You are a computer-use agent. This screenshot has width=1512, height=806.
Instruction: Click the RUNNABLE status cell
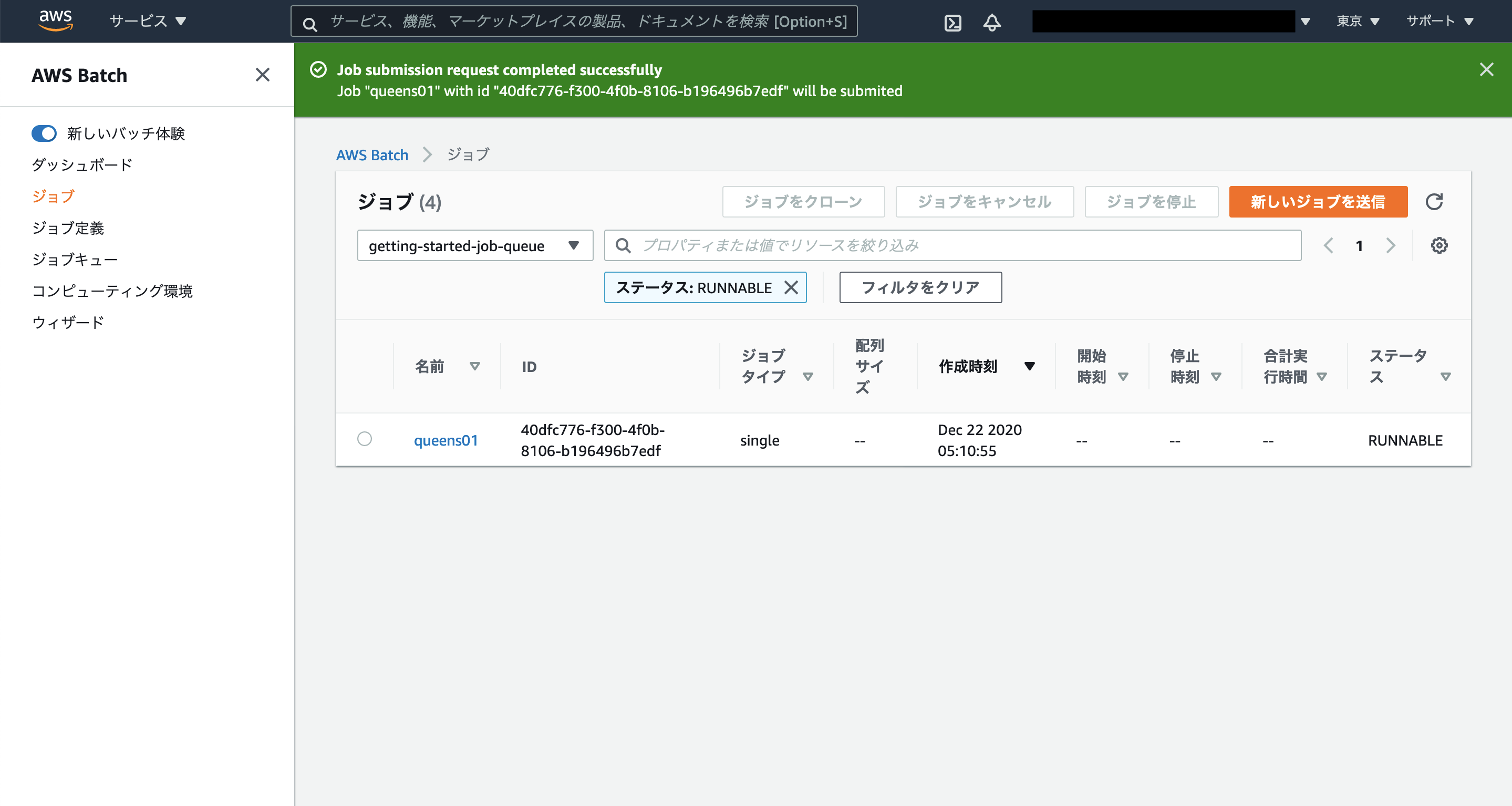1405,440
